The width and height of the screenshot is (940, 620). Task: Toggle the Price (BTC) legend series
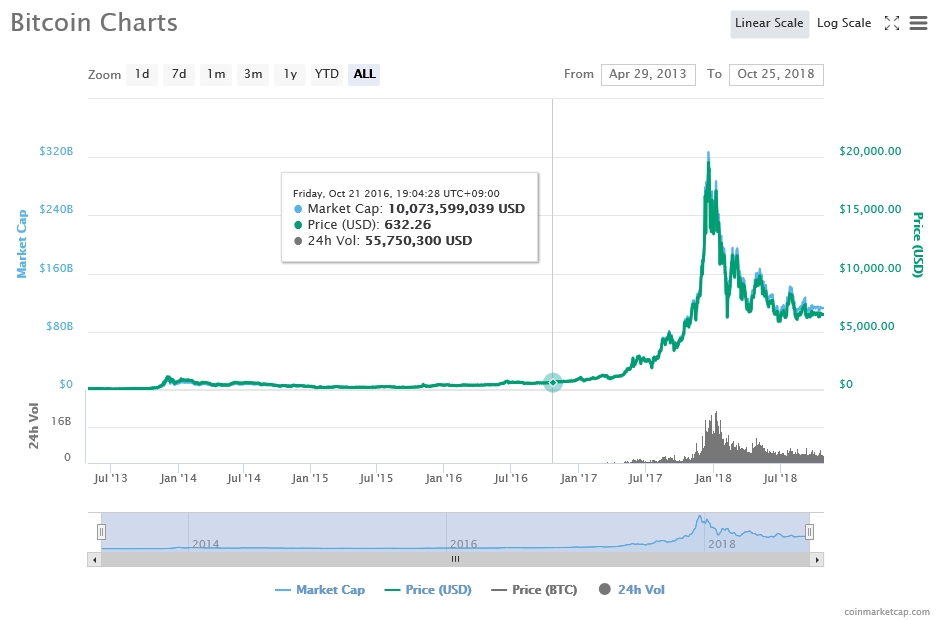coord(534,590)
